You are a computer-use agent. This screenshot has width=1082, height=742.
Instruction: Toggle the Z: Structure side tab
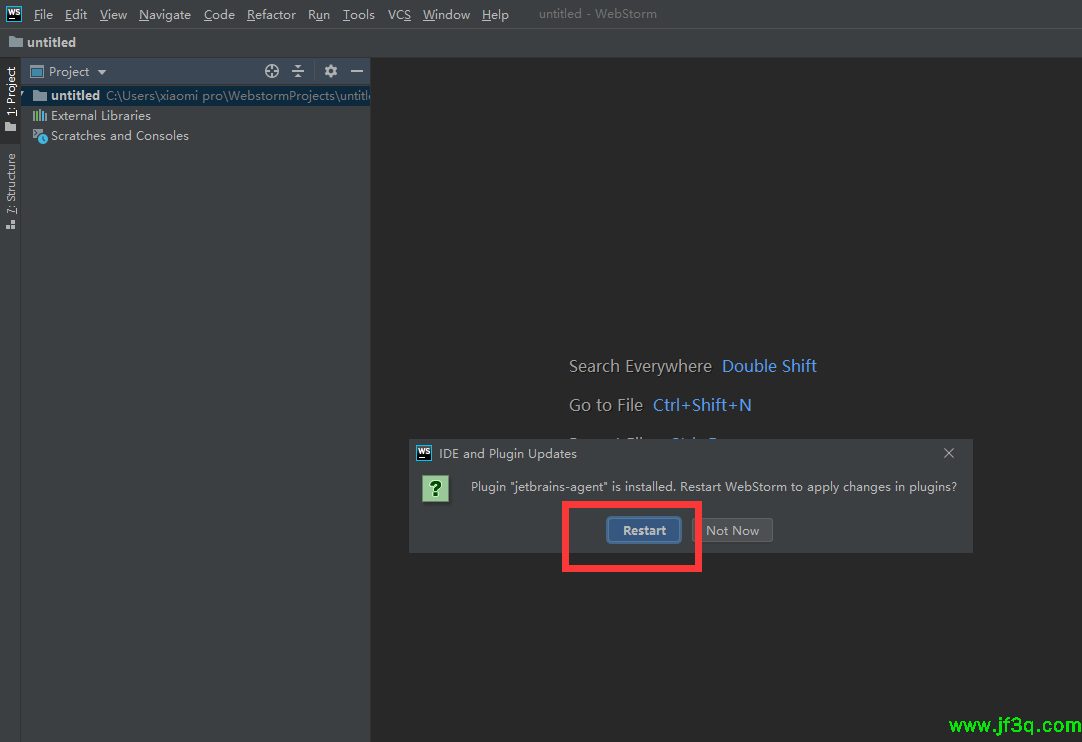11,190
